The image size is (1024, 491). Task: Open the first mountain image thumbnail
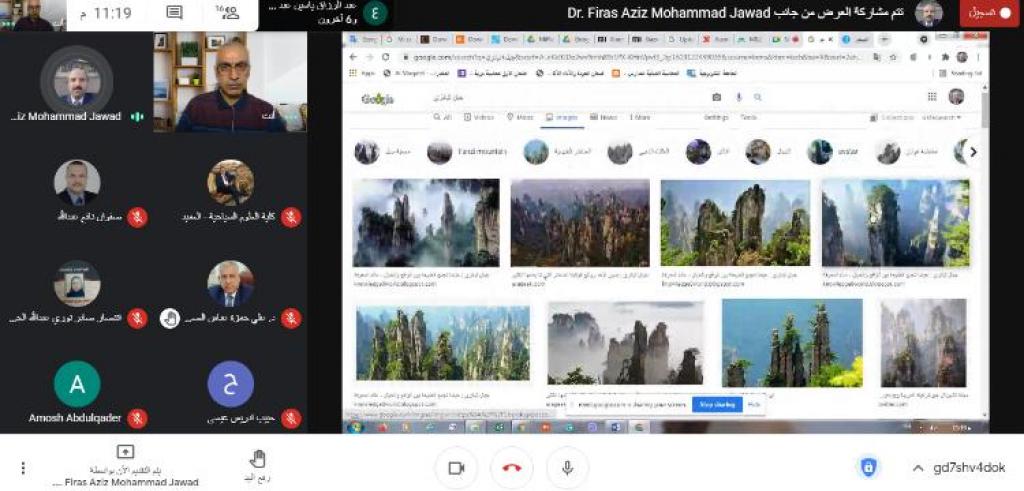(426, 223)
